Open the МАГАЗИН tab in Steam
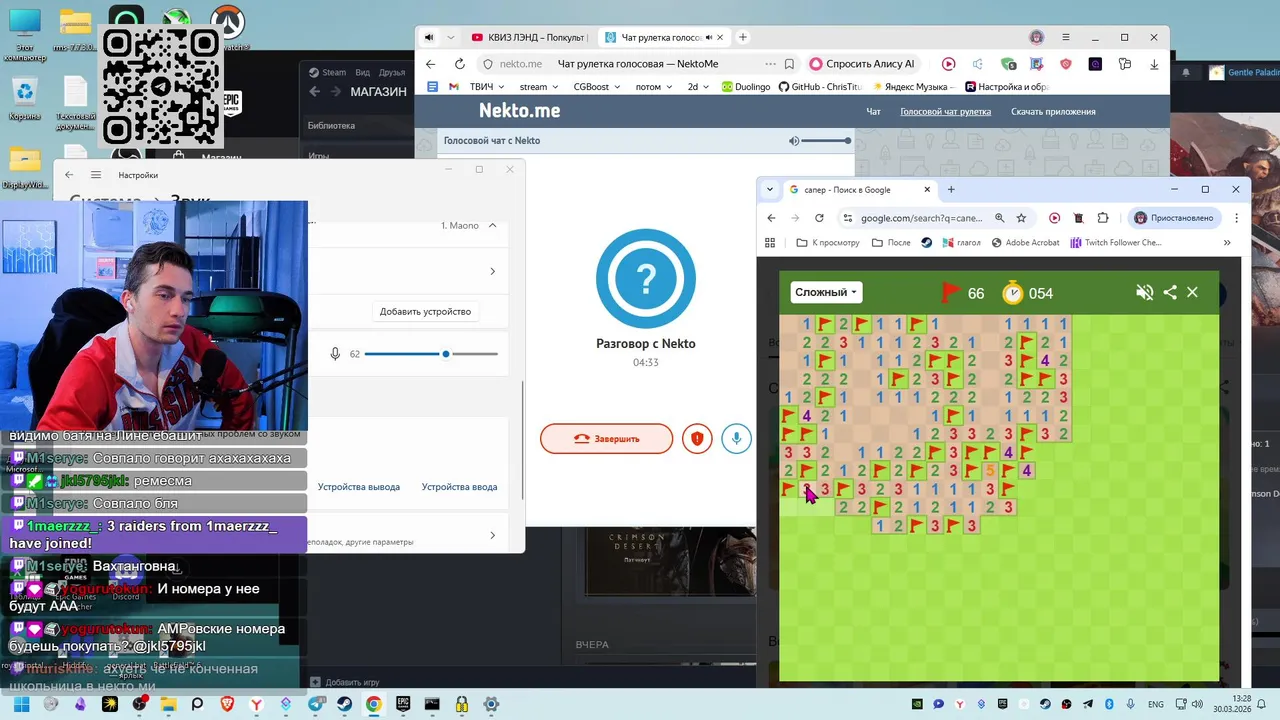The height and width of the screenshot is (720, 1280). coord(378,92)
